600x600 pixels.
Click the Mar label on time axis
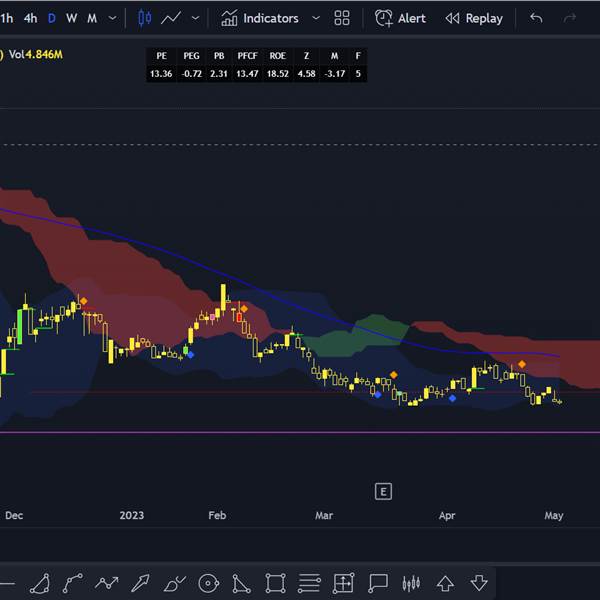tap(324, 515)
